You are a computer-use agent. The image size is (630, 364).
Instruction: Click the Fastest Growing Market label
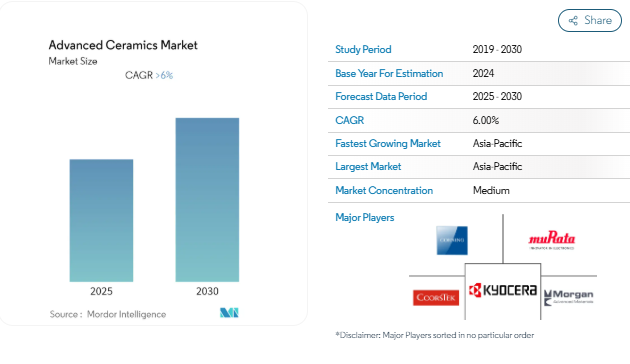(x=388, y=143)
